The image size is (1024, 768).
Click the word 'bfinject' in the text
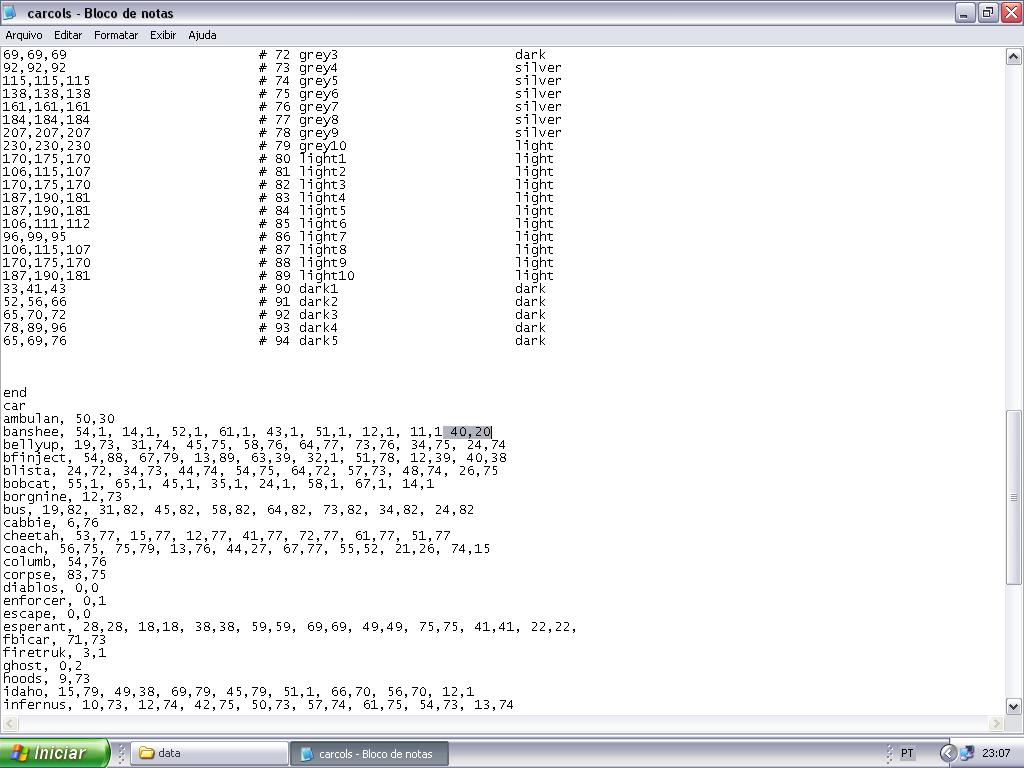coord(35,458)
